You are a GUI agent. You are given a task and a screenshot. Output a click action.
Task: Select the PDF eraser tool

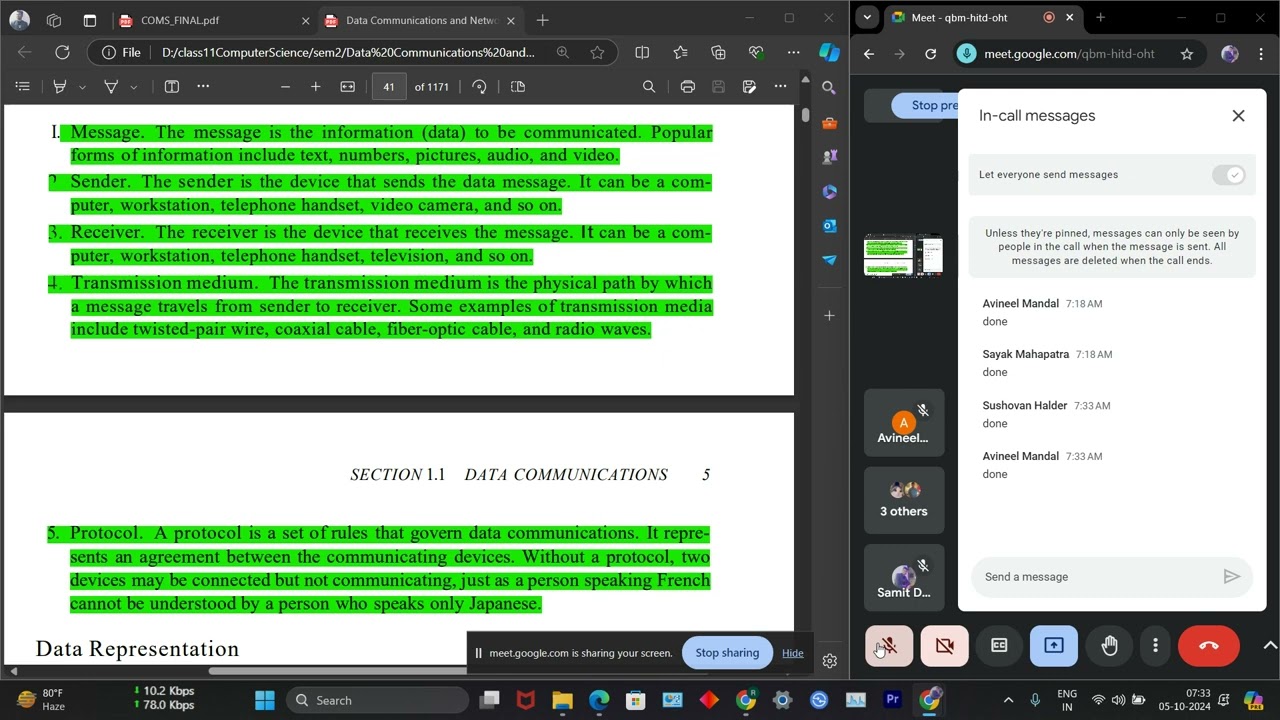(111, 87)
